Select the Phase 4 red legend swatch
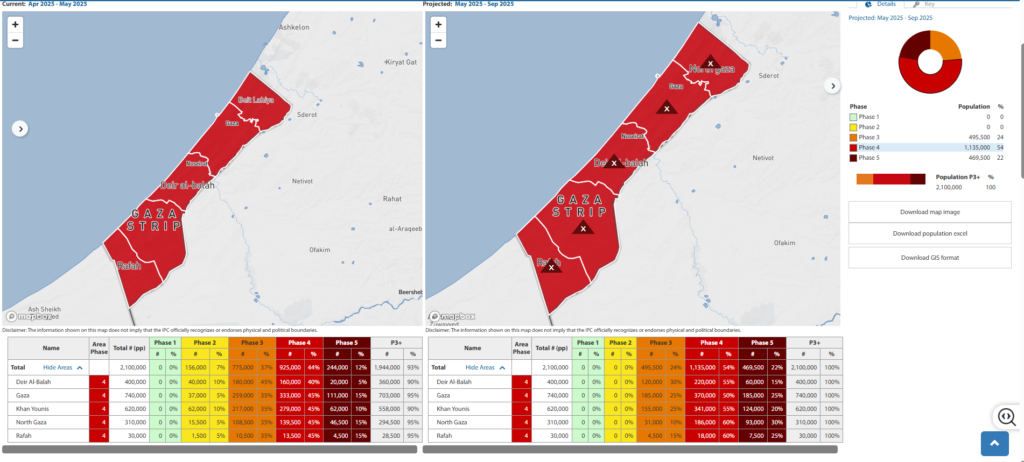1024x462 pixels. [x=853, y=147]
